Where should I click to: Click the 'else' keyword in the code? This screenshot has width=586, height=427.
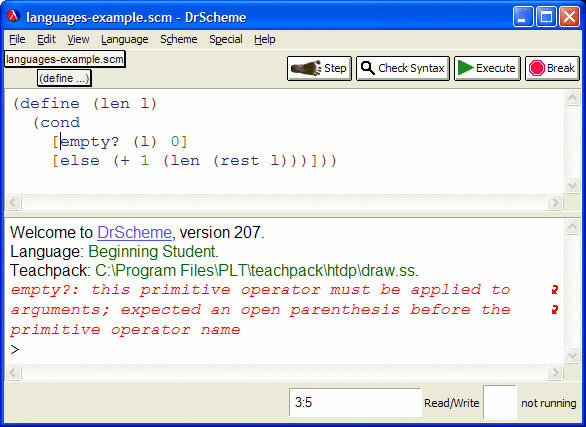(x=80, y=161)
